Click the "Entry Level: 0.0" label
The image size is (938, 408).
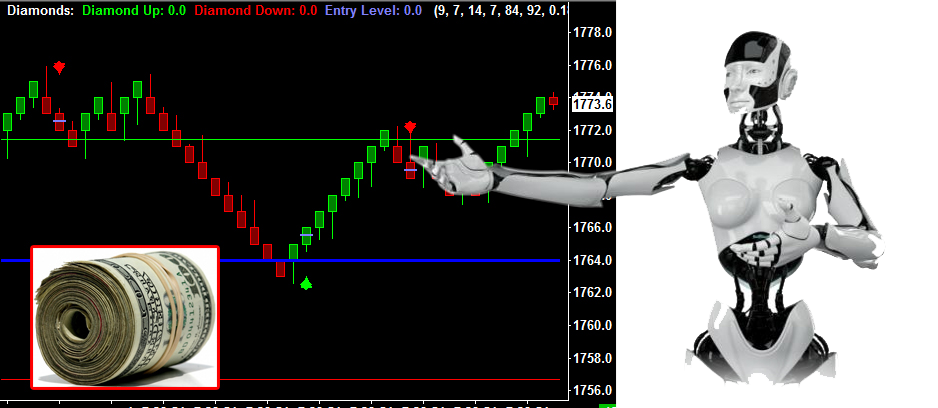point(373,10)
